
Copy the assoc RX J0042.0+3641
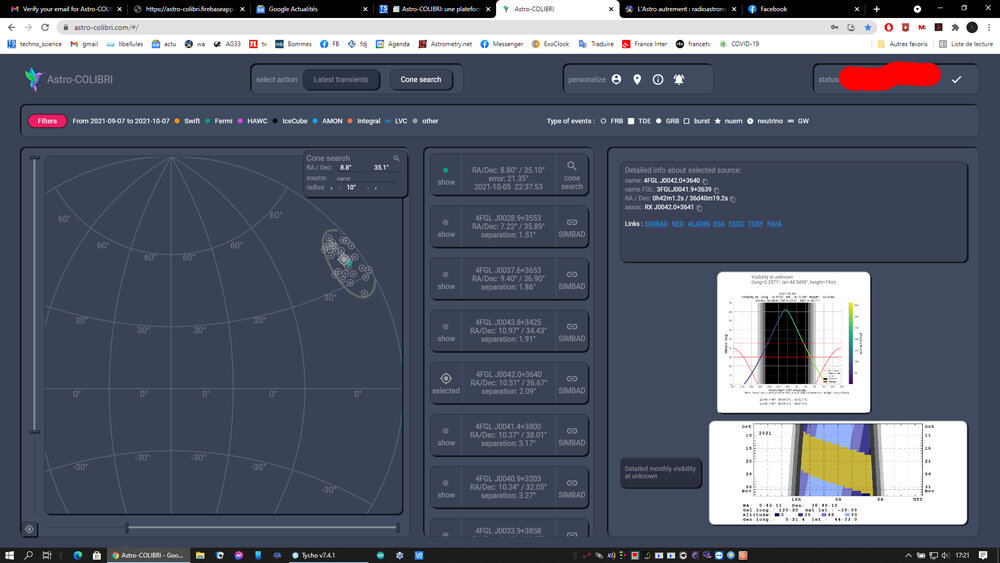point(699,208)
